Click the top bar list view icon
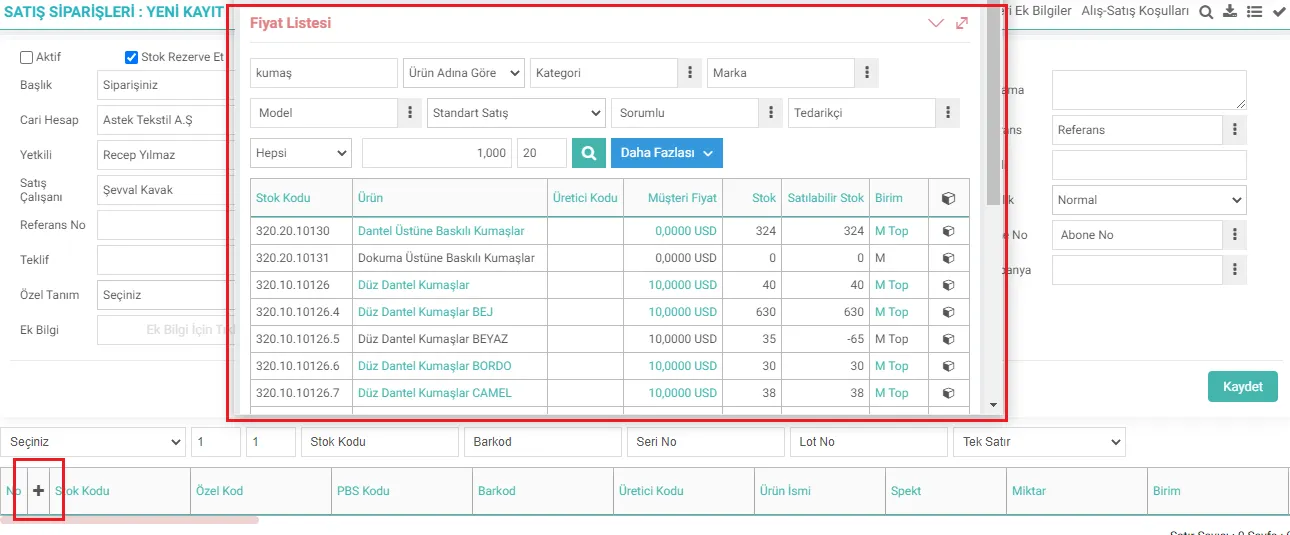The width and height of the screenshot is (1290, 535). click(1254, 11)
